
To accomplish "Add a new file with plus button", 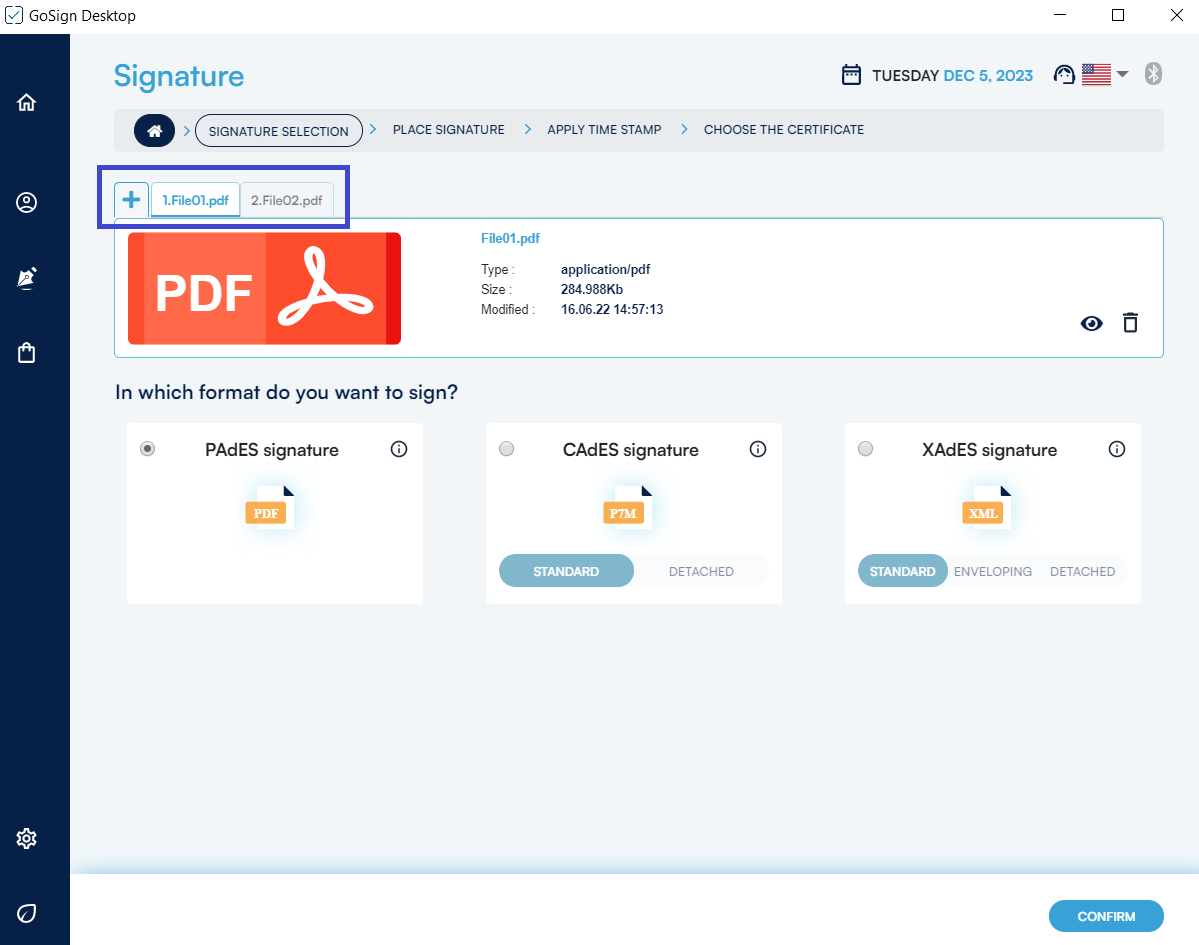I will (131, 199).
